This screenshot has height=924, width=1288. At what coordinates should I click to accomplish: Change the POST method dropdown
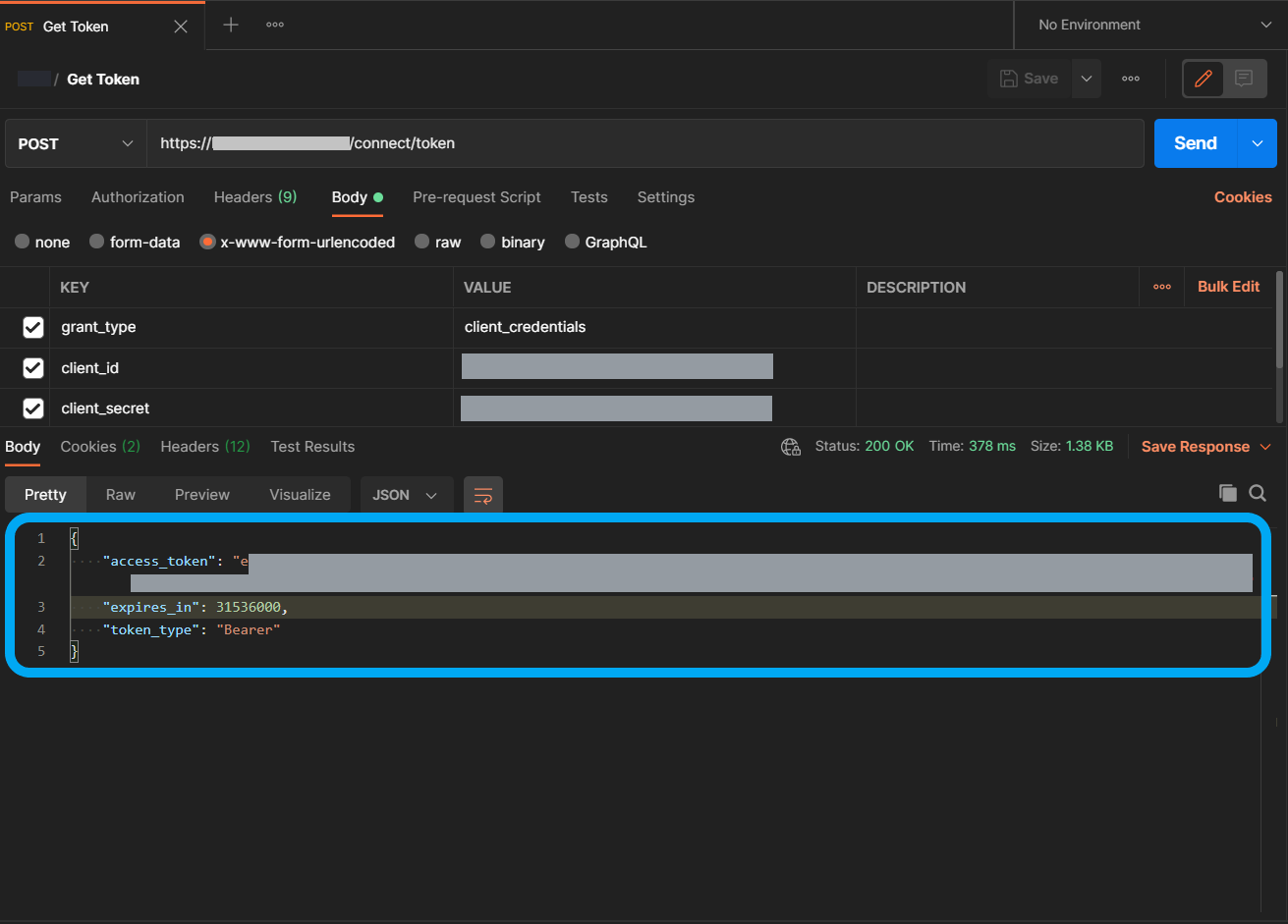[x=76, y=143]
